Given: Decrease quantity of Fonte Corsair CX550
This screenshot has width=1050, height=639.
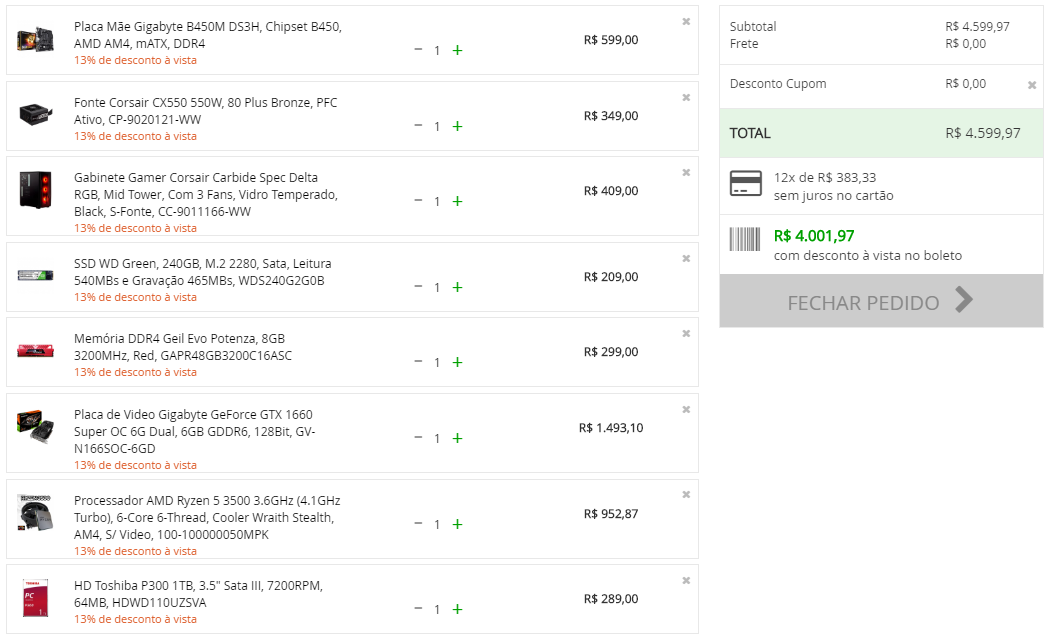Looking at the screenshot, I should [x=419, y=125].
